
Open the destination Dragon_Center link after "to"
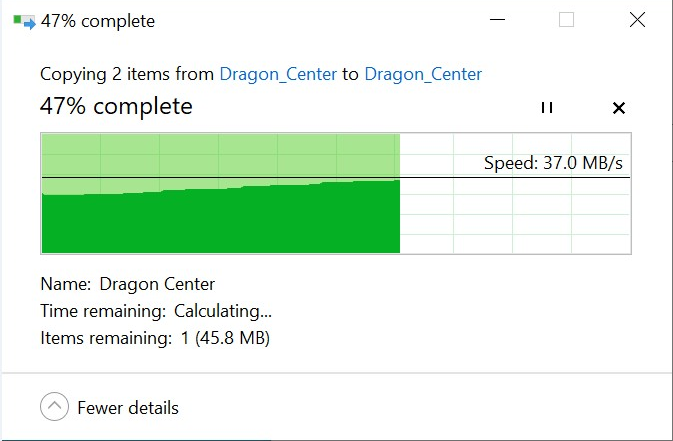point(423,74)
